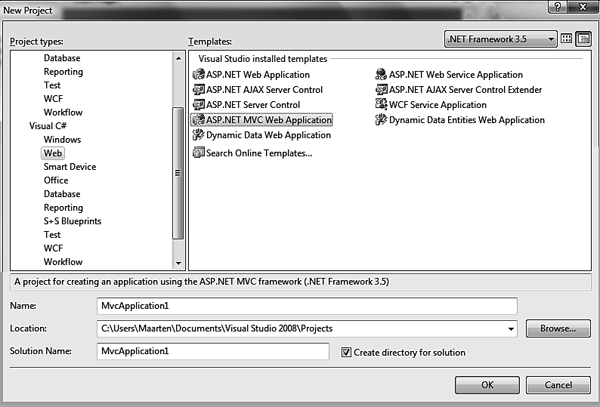
Task: Click Search Online Templates... label text
Action: [x=259, y=153]
